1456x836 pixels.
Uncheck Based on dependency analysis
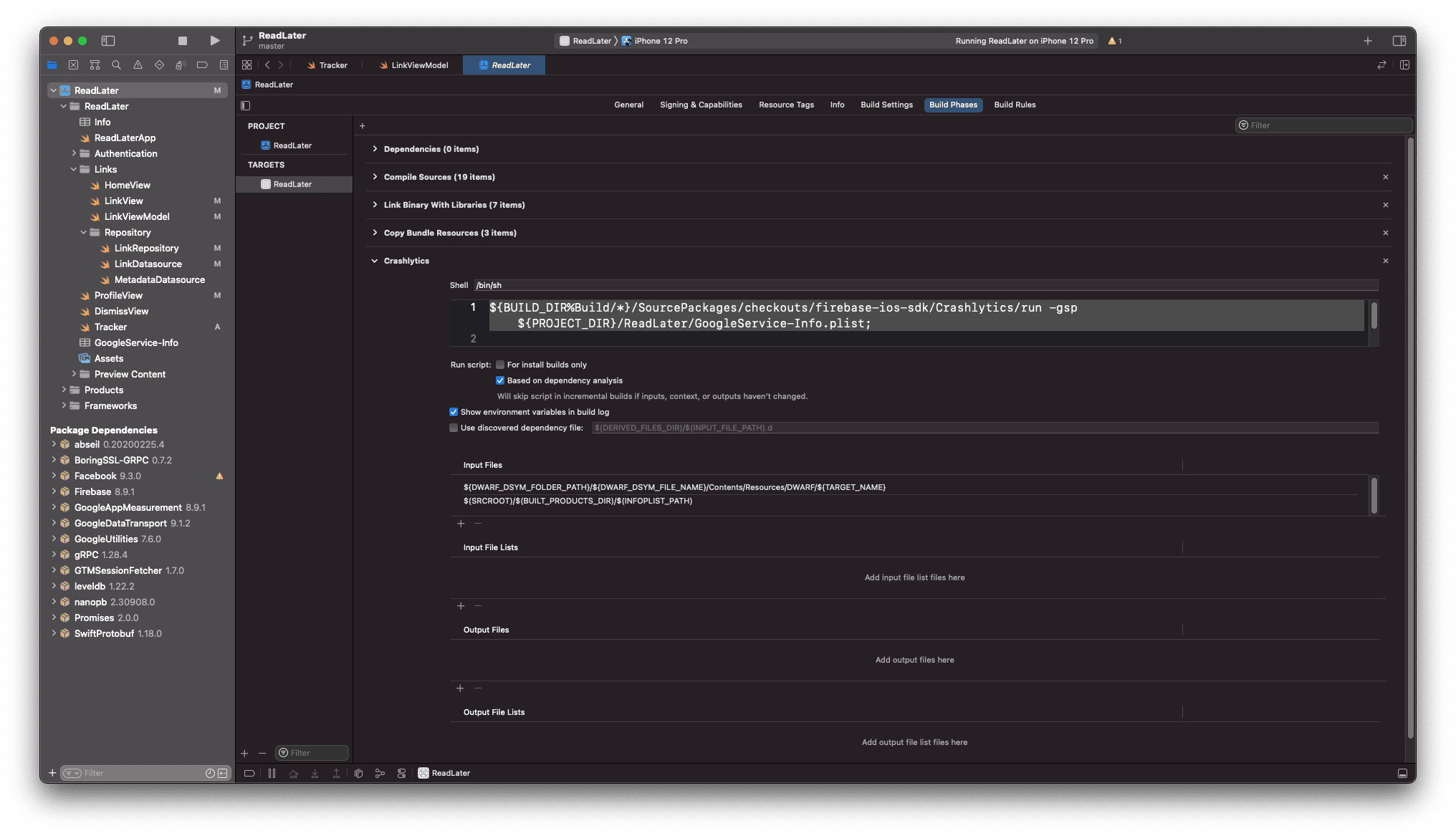click(x=500, y=380)
